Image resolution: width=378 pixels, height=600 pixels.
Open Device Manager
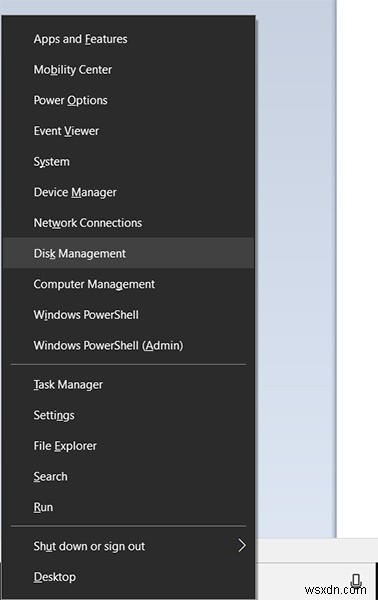(x=128, y=192)
